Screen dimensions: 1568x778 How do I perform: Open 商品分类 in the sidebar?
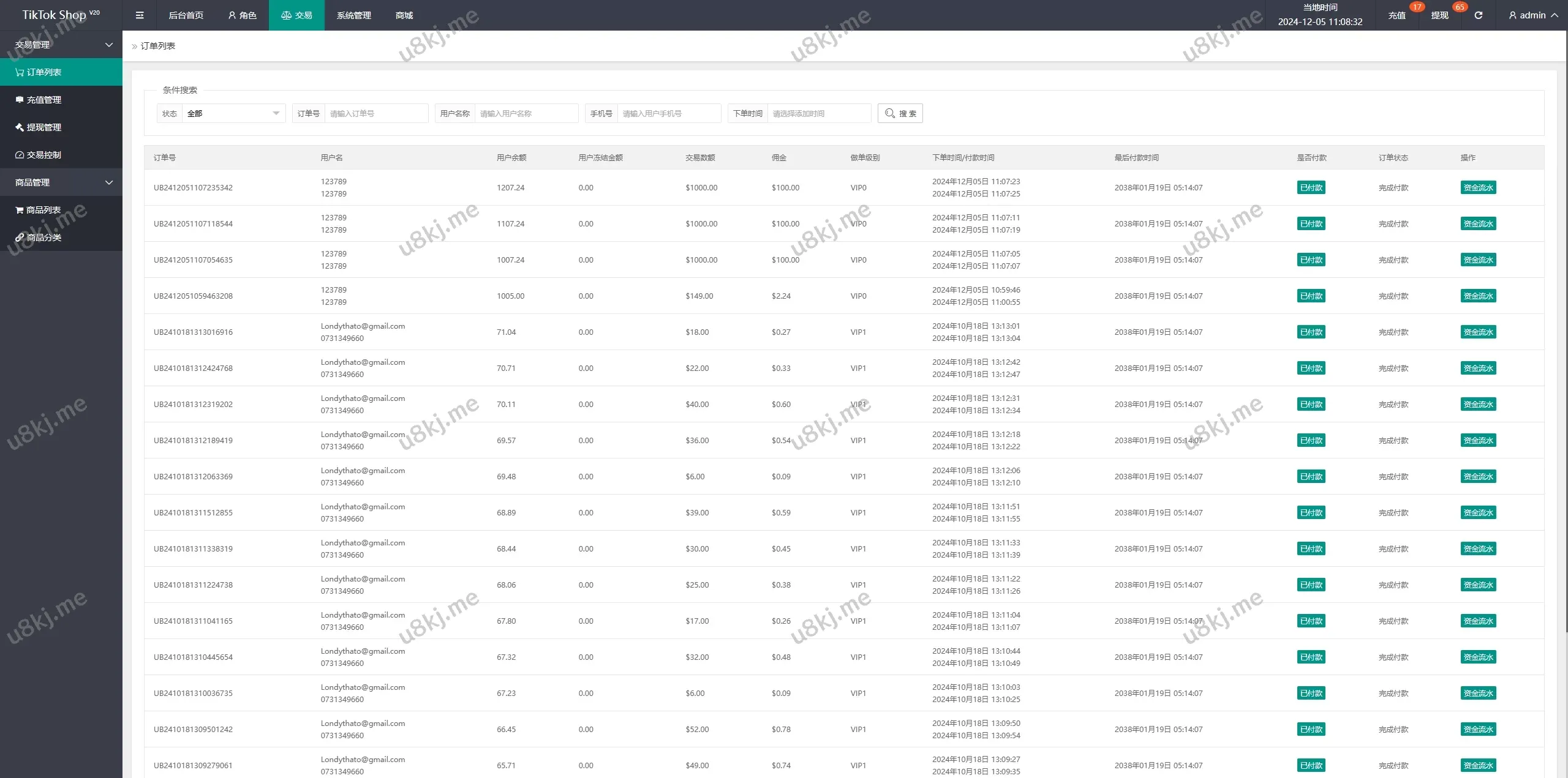(44, 238)
